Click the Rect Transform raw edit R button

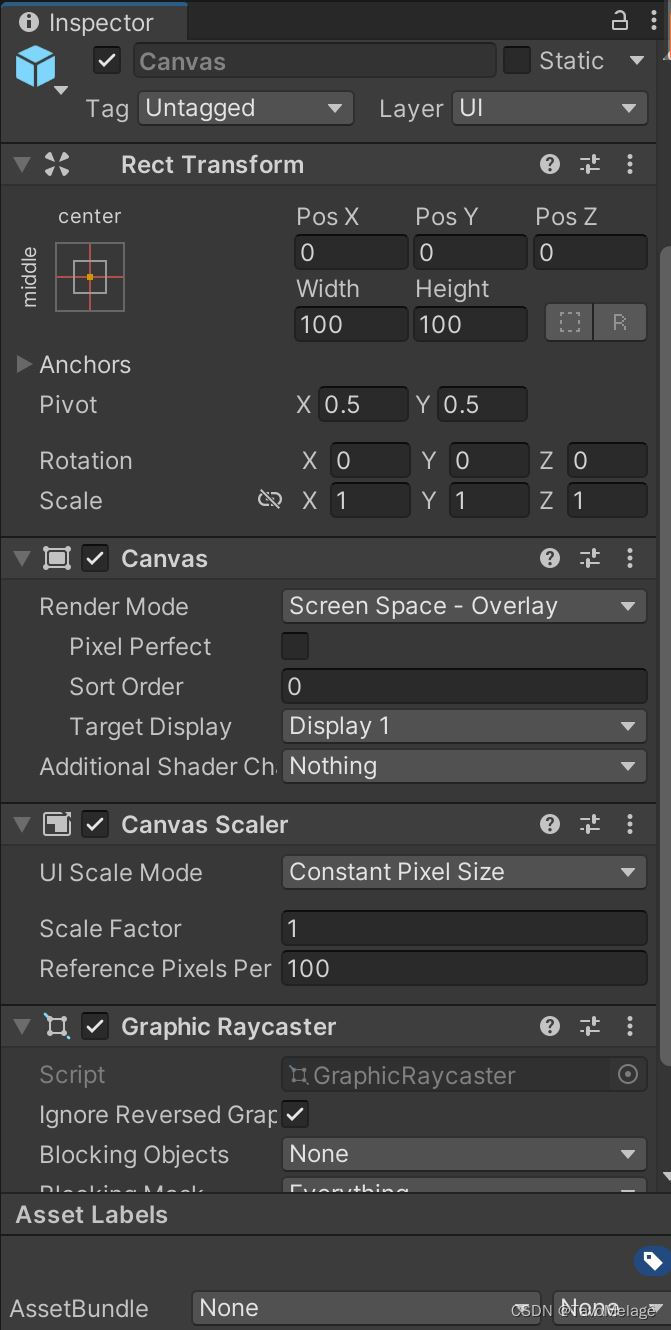(x=620, y=323)
